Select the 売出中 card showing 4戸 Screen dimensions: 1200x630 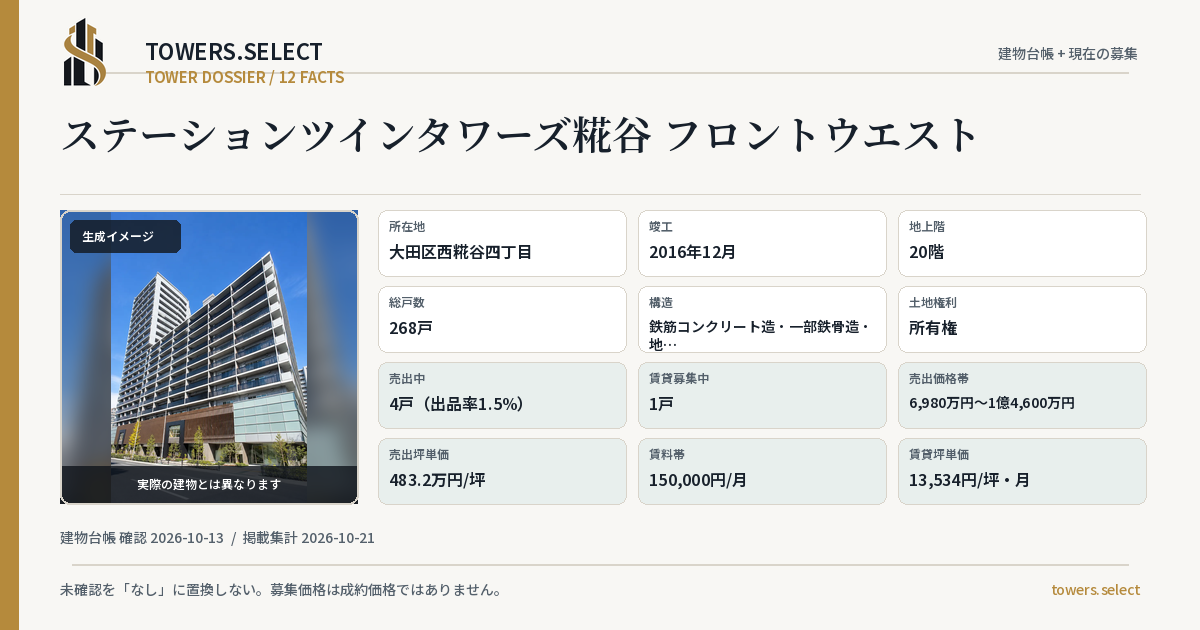(x=502, y=395)
